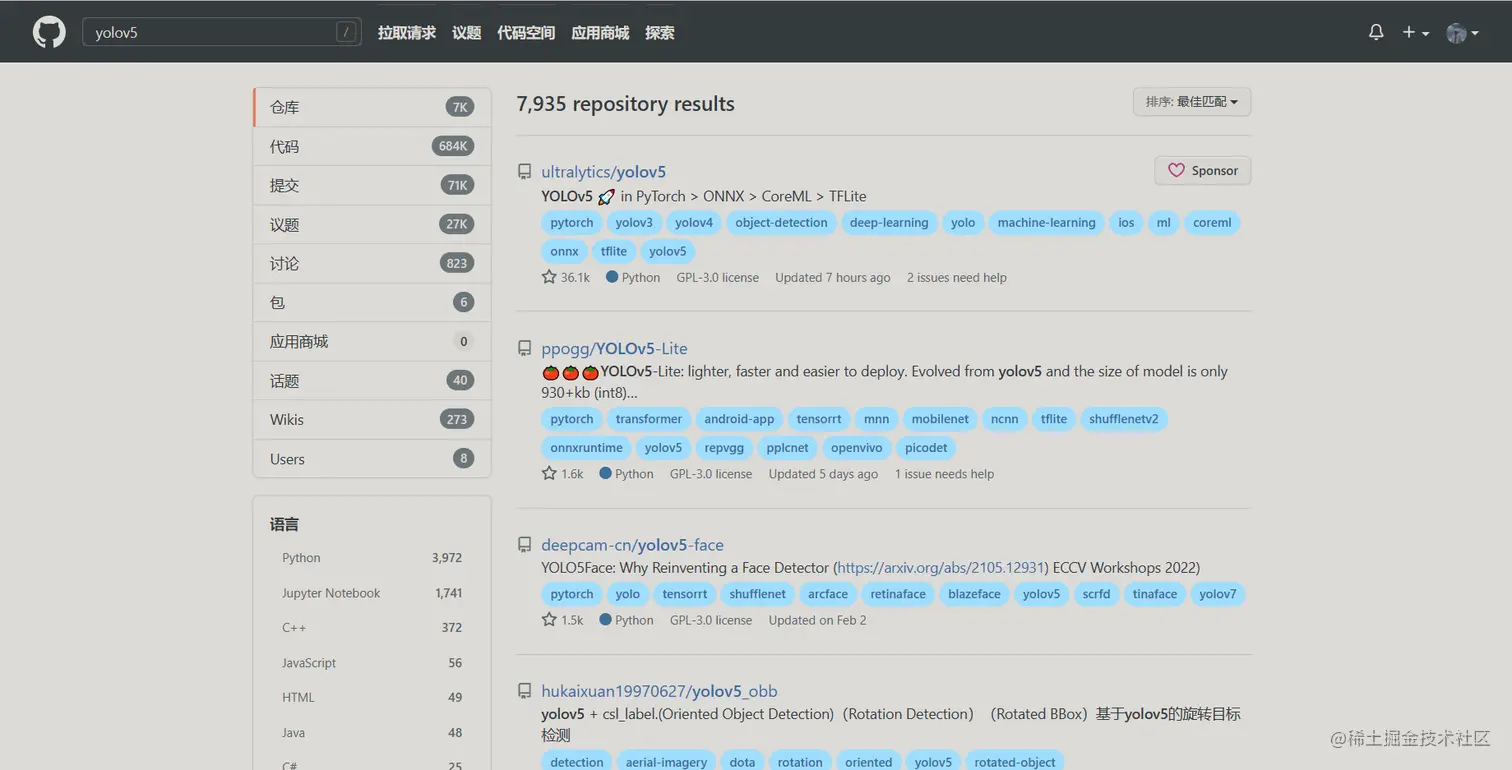The image size is (1512, 770).
Task: Click the yolov3 topic tag
Action: coord(634,223)
